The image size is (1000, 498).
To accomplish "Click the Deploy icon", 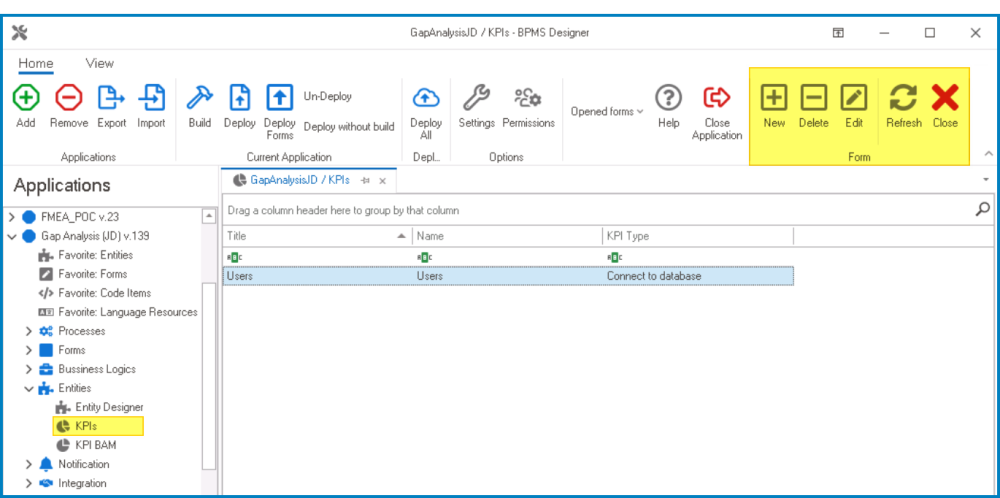I will pos(239,98).
